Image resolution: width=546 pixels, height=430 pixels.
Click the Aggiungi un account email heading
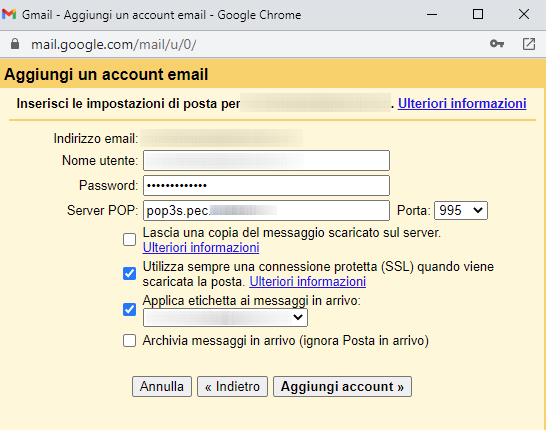coord(106,74)
